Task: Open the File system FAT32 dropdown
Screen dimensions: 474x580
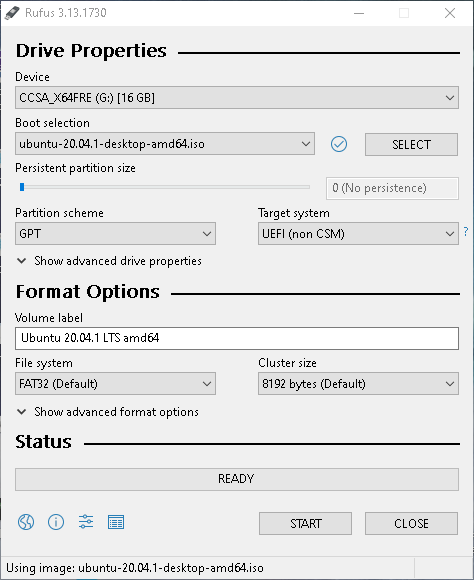Action: tap(115, 384)
